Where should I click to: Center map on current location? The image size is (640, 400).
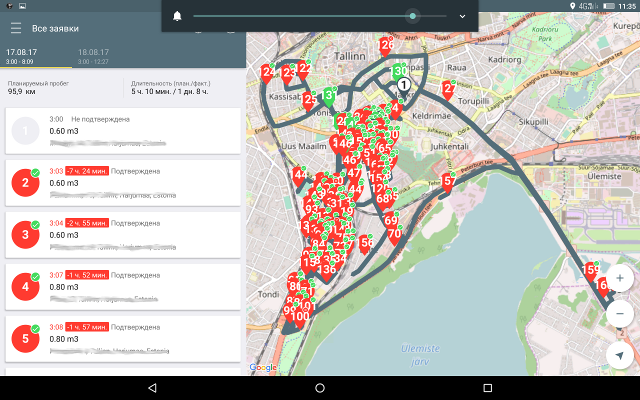(620, 354)
